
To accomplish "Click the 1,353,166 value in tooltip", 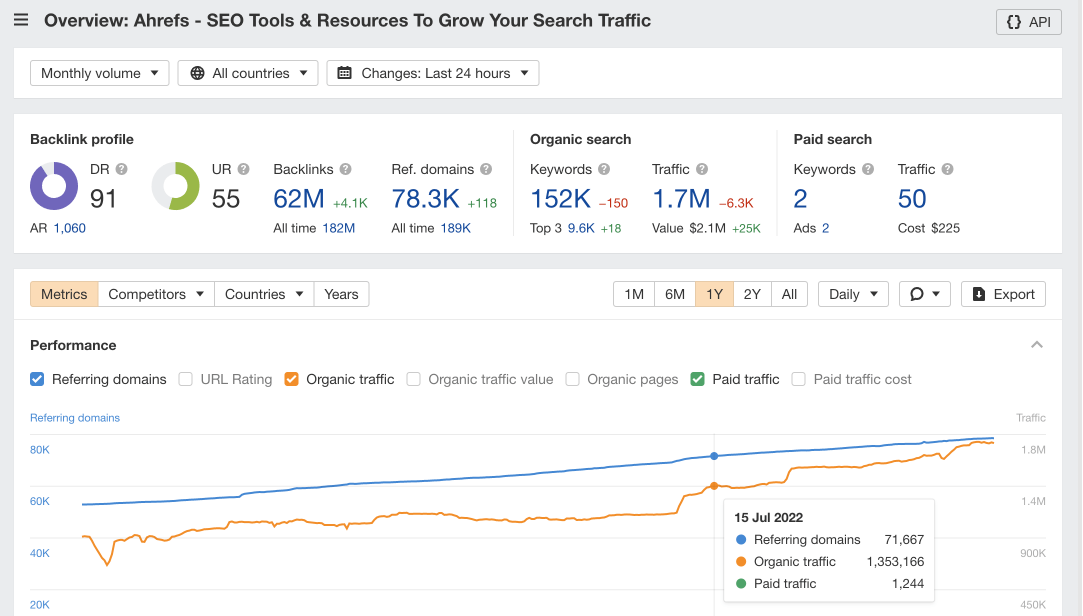I will [x=895, y=561].
